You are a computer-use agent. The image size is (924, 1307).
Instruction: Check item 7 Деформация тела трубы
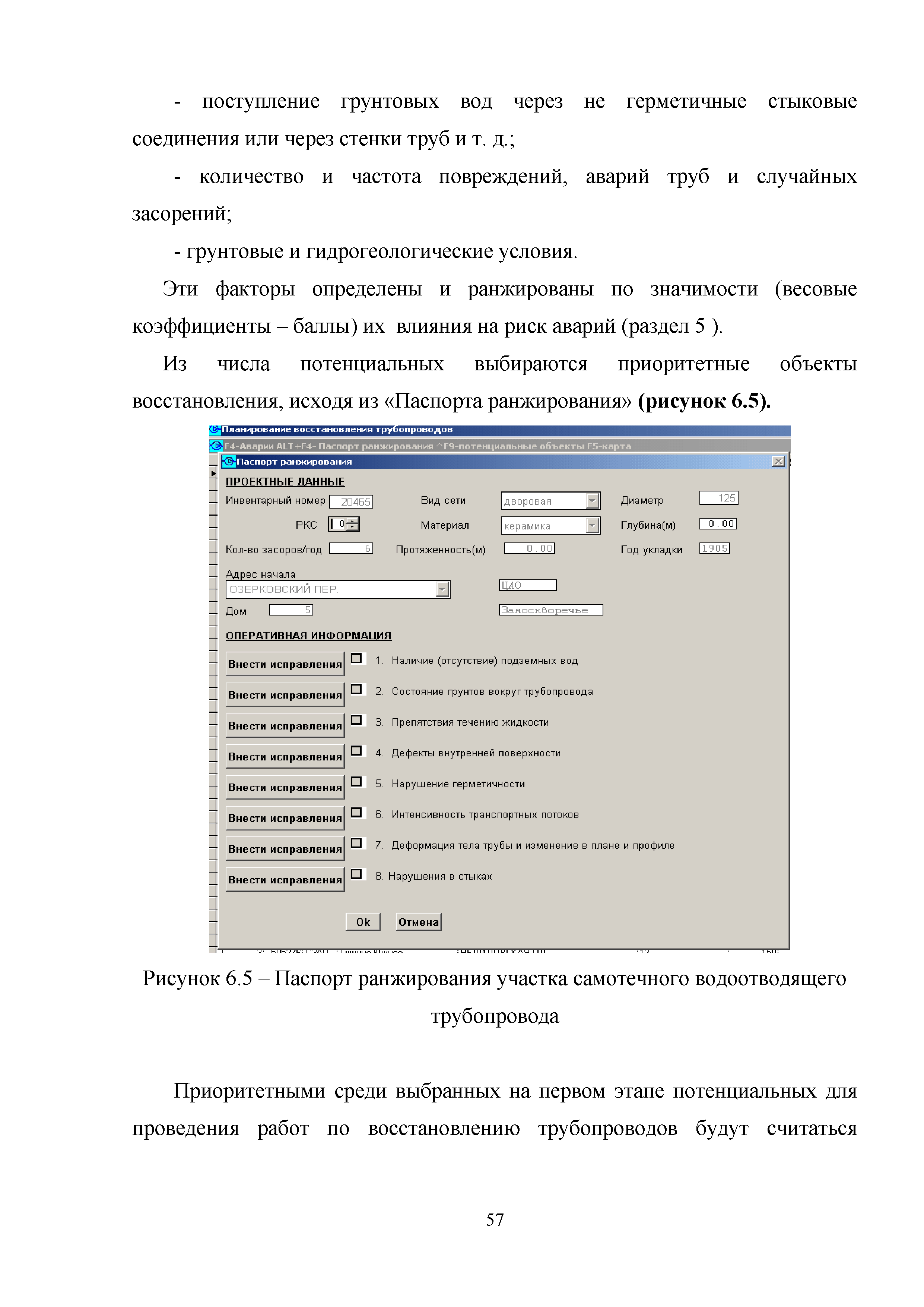[x=356, y=843]
